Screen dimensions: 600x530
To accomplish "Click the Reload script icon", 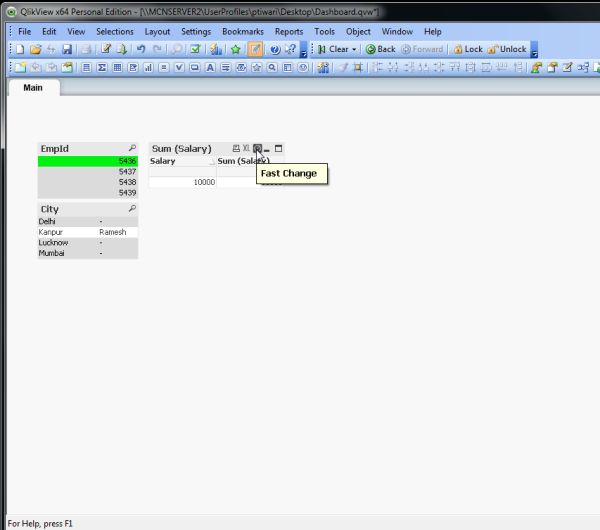I will (122, 49).
